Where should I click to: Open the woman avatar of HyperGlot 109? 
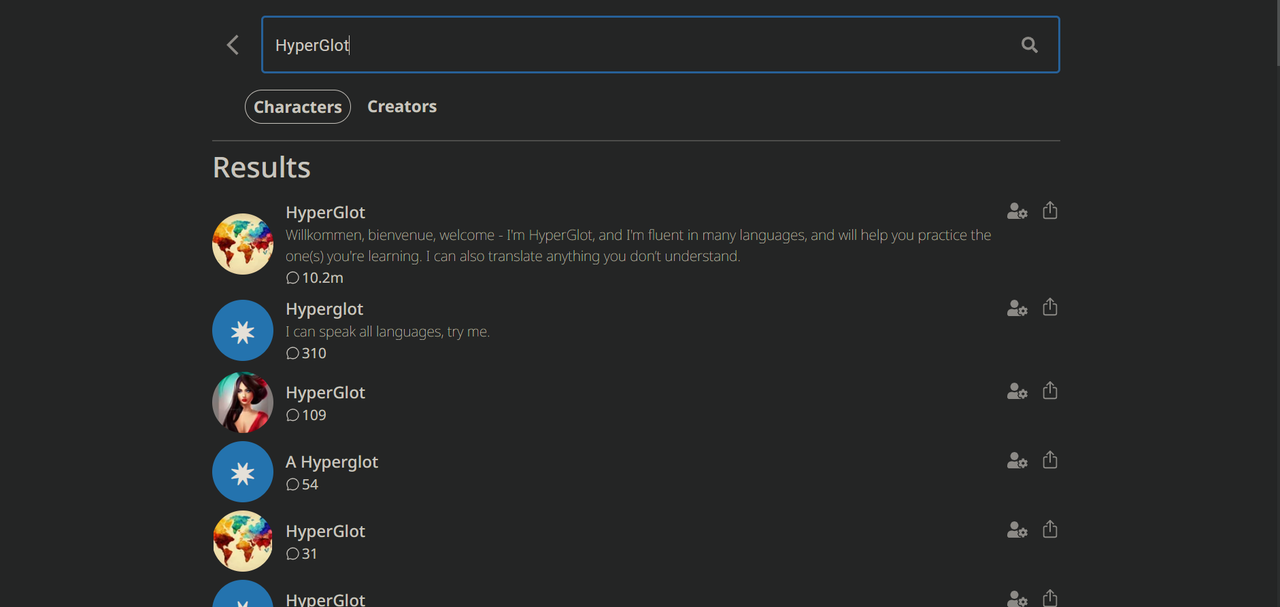(x=243, y=403)
